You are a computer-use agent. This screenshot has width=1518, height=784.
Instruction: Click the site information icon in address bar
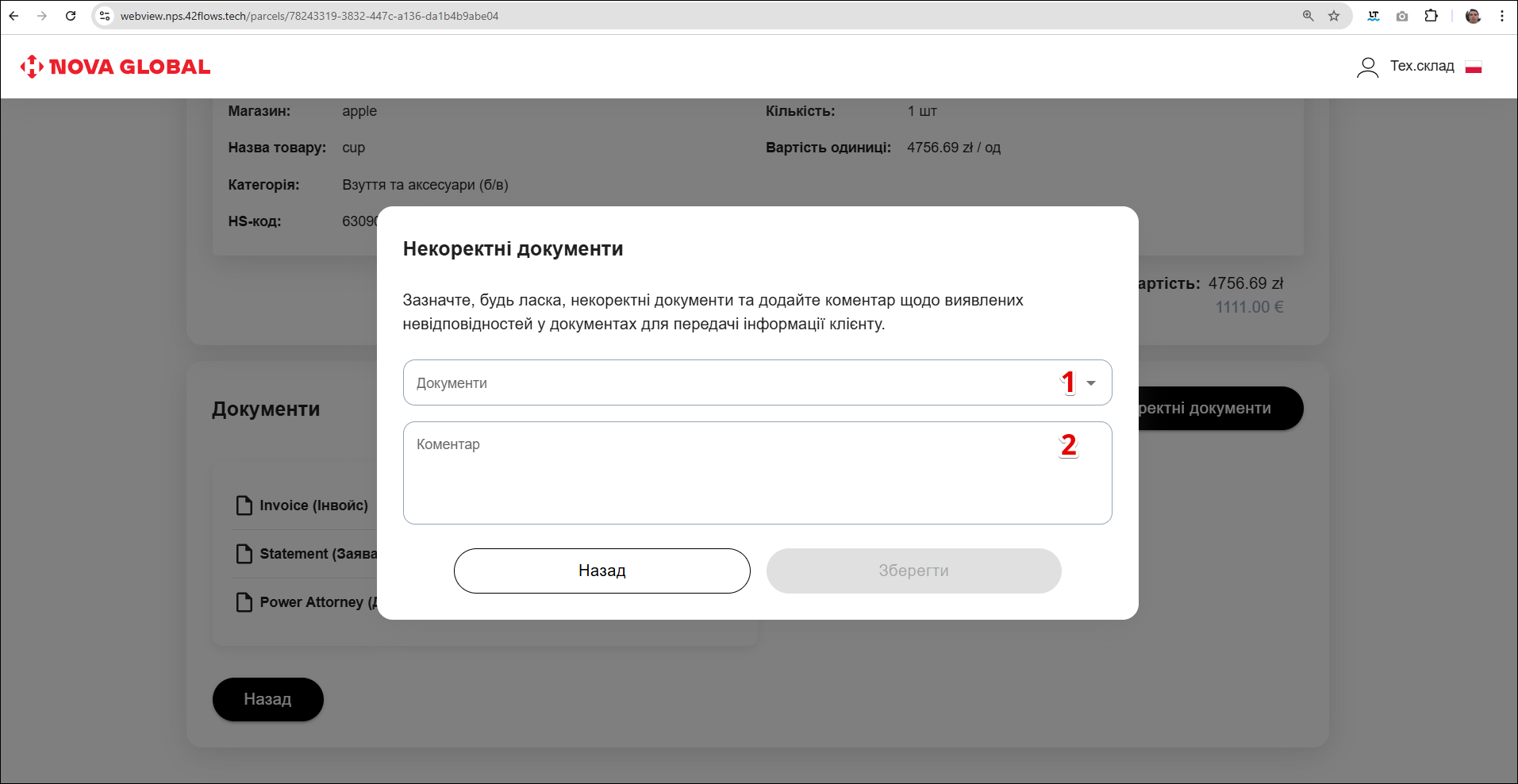point(105,16)
